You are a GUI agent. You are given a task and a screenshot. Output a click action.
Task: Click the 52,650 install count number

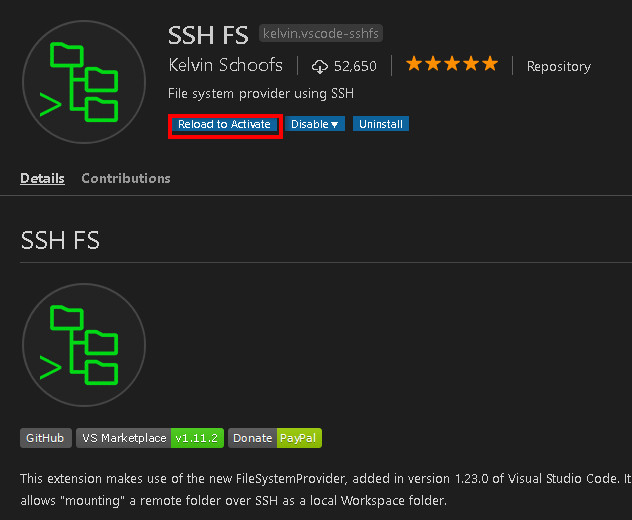355,66
